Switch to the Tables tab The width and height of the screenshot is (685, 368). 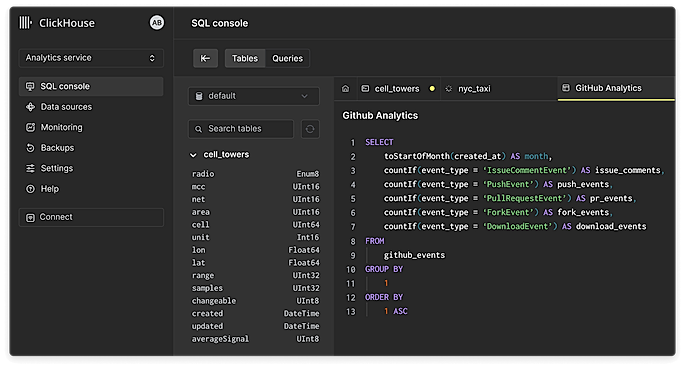(x=245, y=58)
